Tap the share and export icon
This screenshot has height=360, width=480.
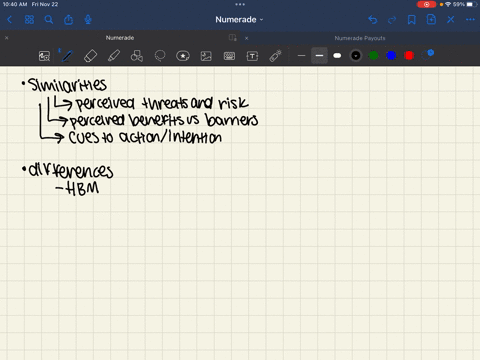(68, 20)
